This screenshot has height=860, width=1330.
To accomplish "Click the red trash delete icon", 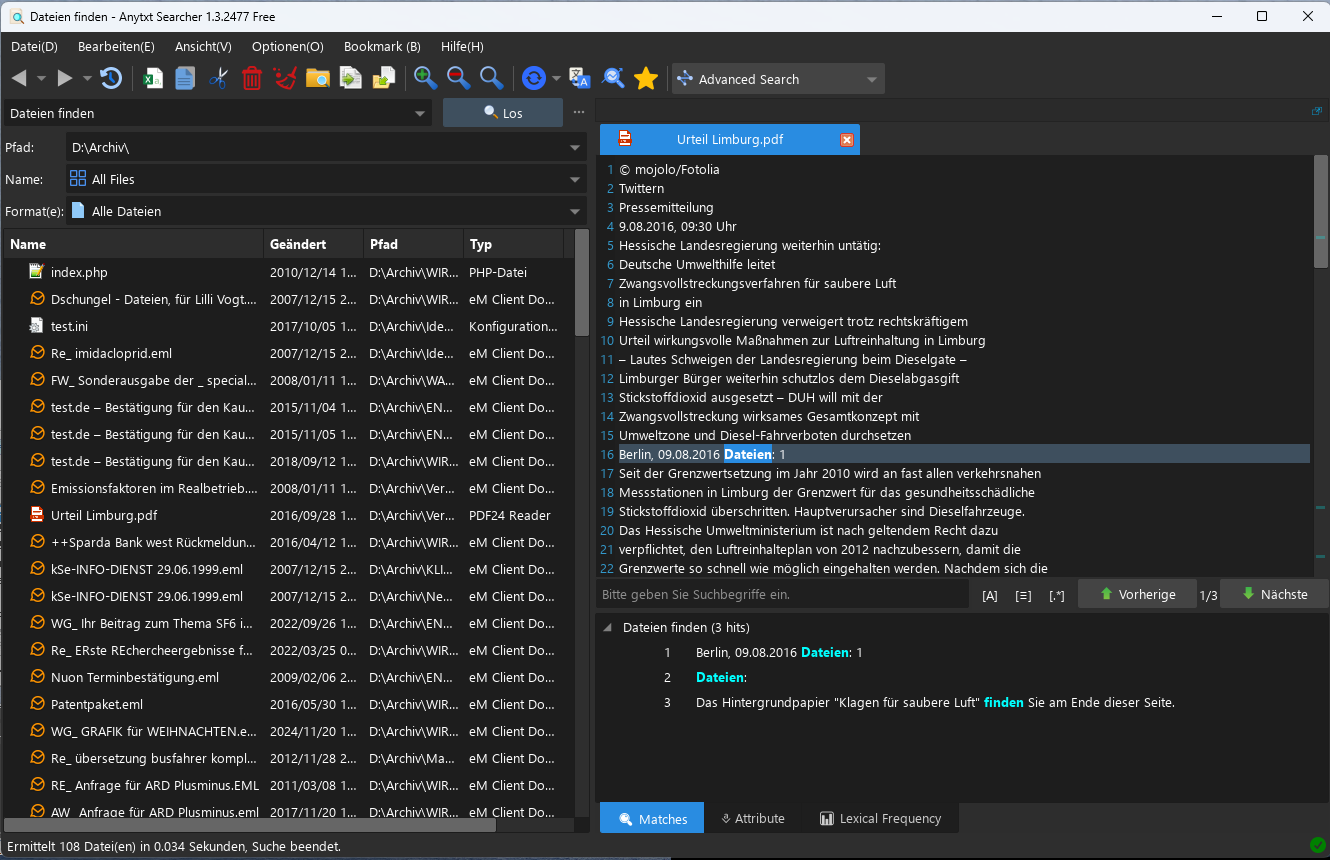I will tap(252, 79).
